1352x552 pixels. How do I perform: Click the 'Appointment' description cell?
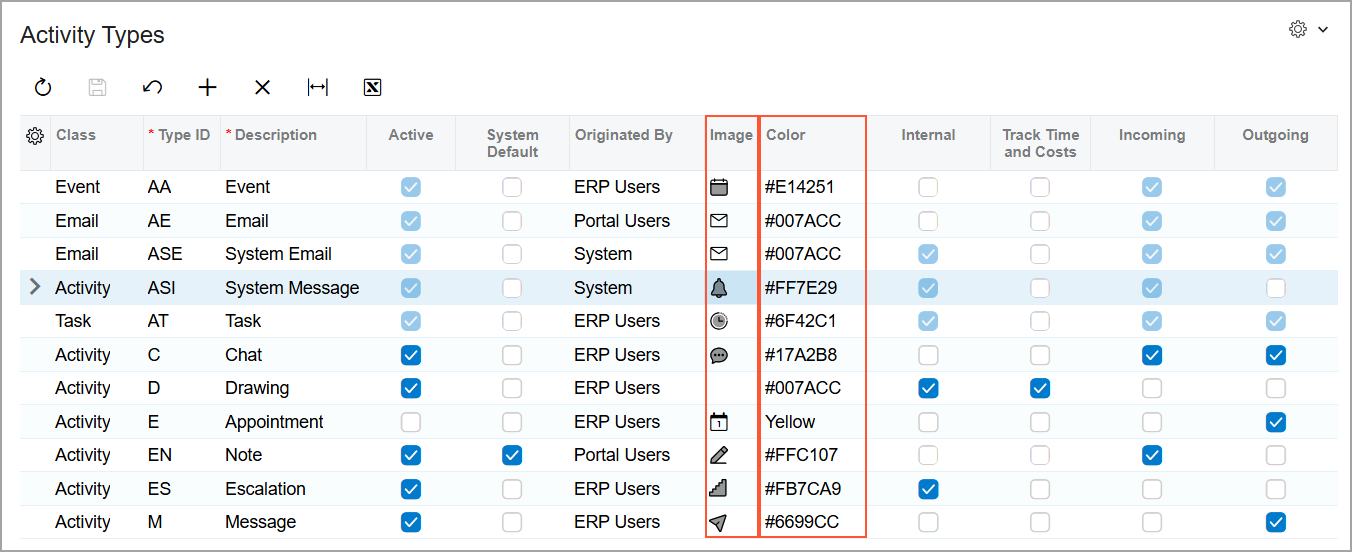[x=274, y=422]
